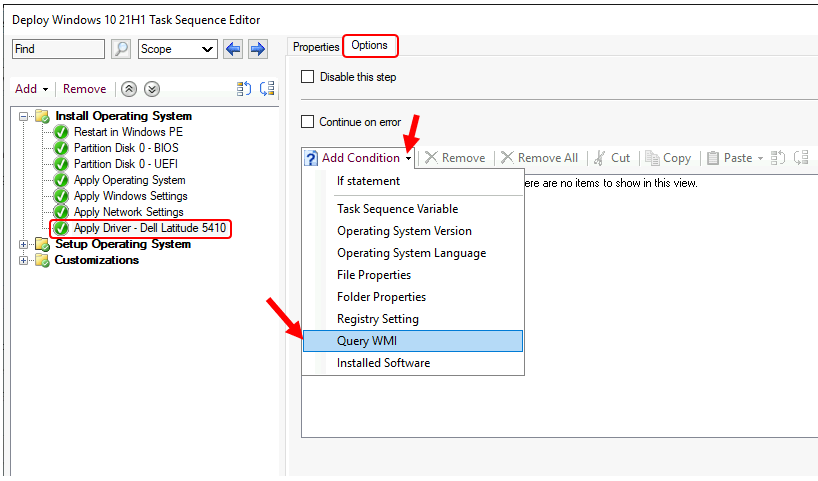The image size is (818, 481).
Task: Click Install Operating System folder icon
Action: tap(42, 116)
